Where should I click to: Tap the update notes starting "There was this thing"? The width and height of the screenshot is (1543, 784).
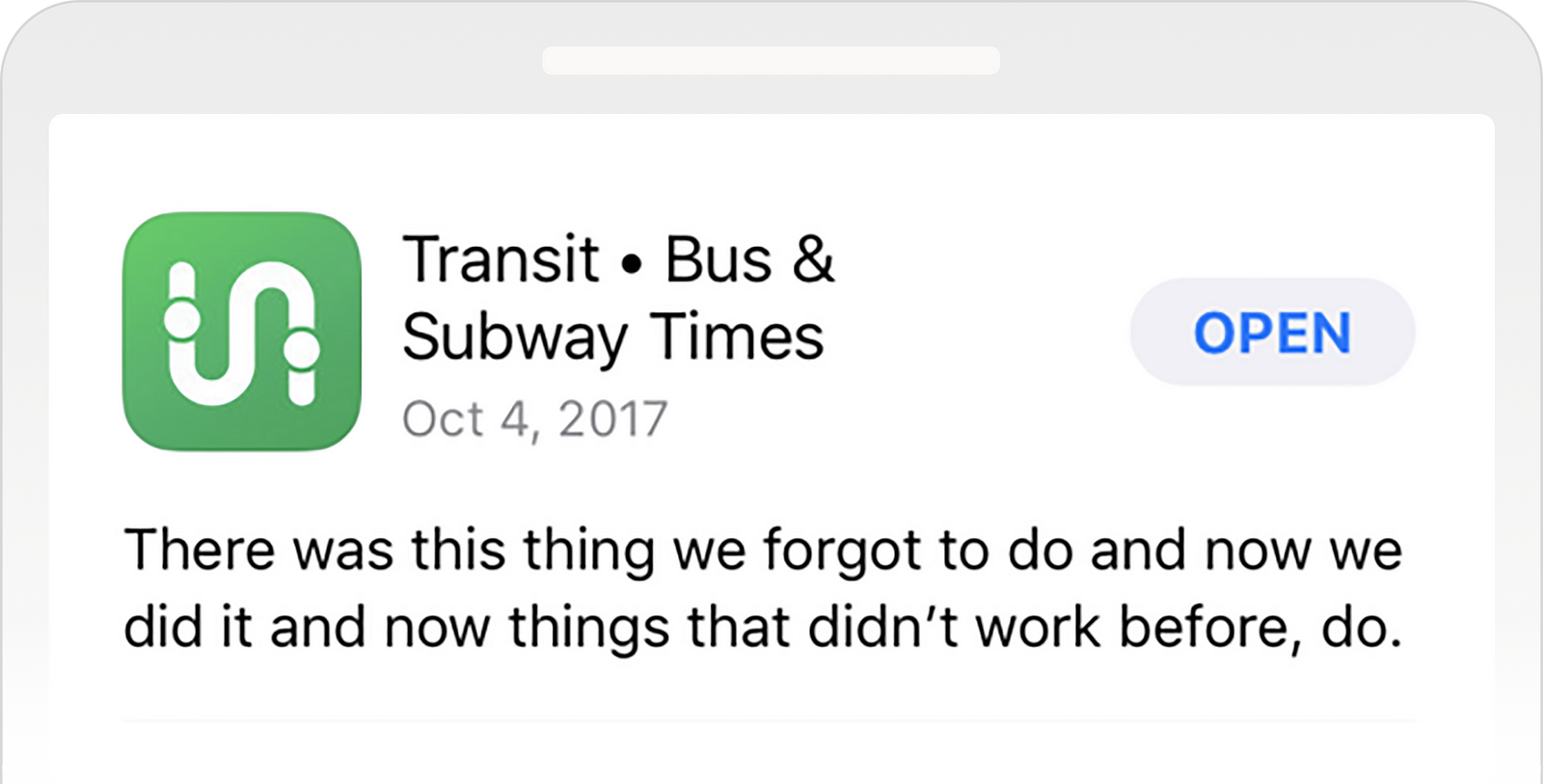763,588
